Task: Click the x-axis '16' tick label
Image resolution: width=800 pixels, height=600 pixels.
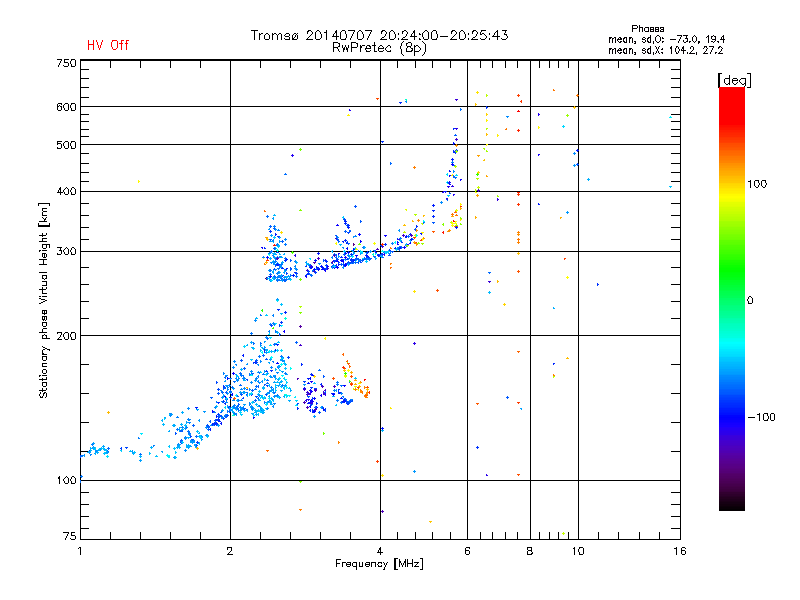Action: pos(680,551)
